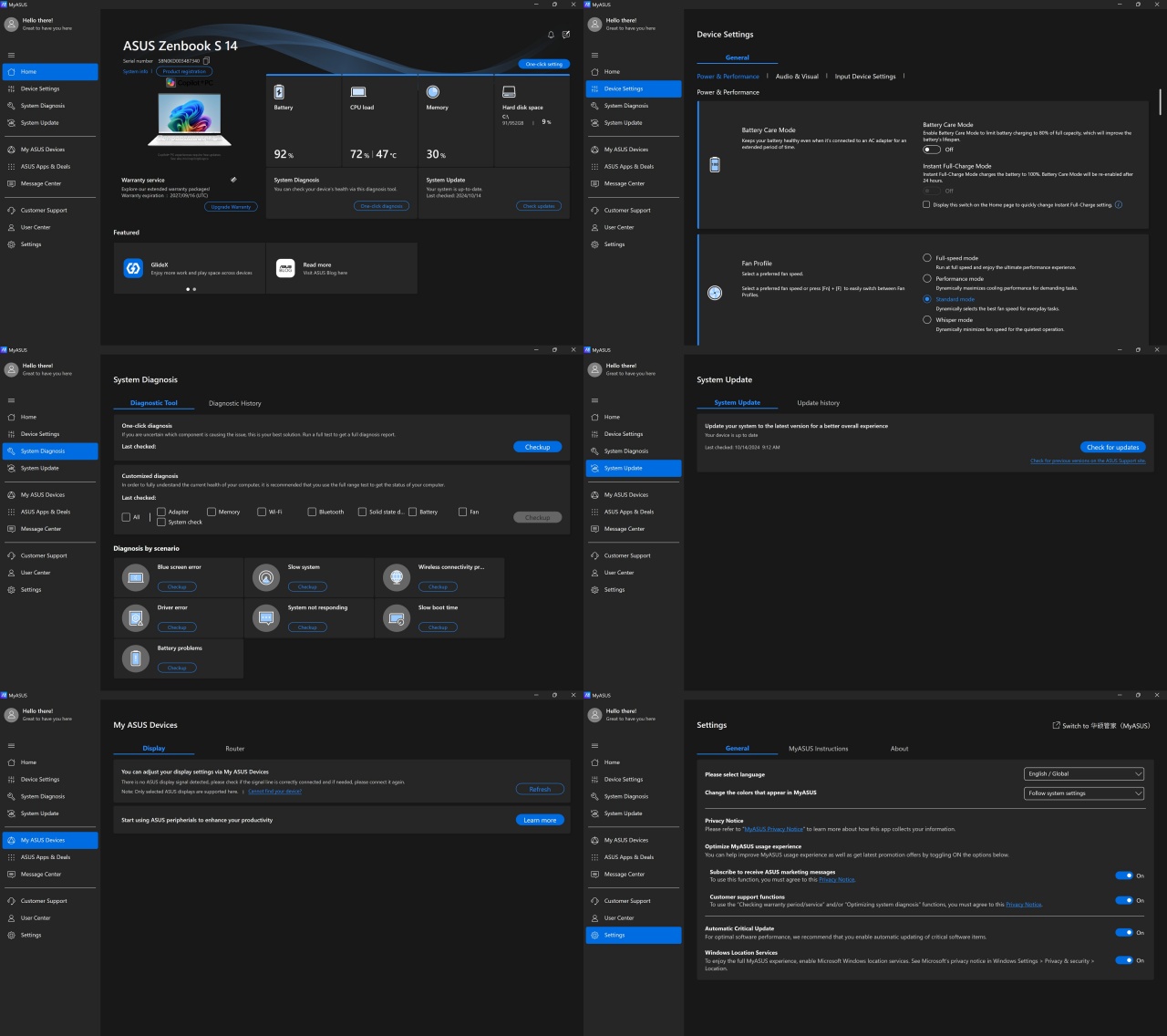Toggle the Battery Care Mode switch
1167x1036 pixels.
[932, 150]
